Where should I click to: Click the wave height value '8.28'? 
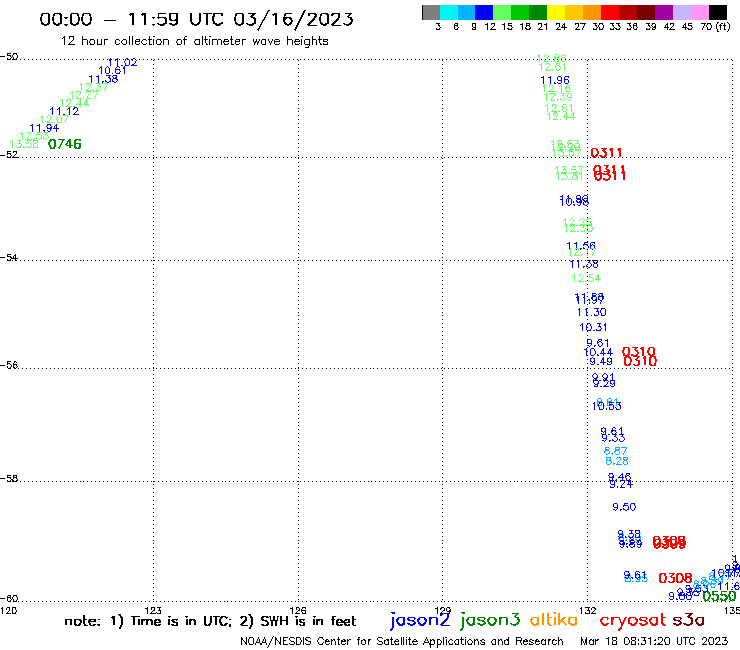(x=617, y=461)
